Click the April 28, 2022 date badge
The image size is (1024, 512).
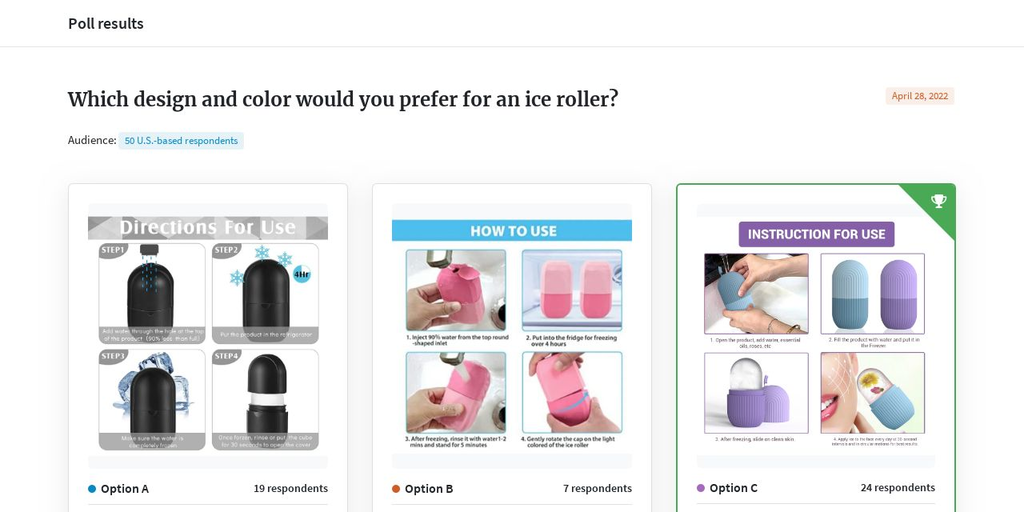pyautogui.click(x=920, y=96)
